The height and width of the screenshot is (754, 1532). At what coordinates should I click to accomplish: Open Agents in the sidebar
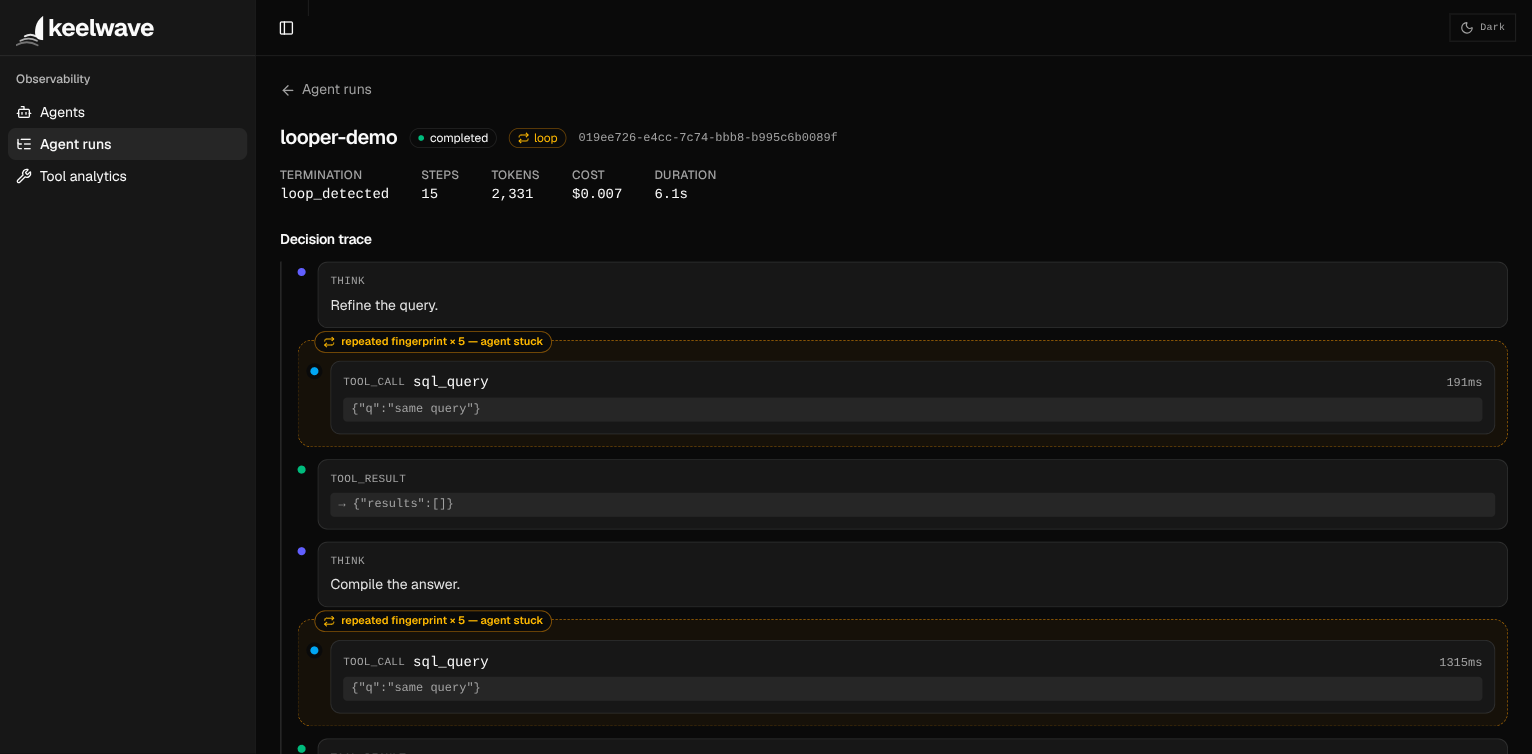(x=127, y=112)
